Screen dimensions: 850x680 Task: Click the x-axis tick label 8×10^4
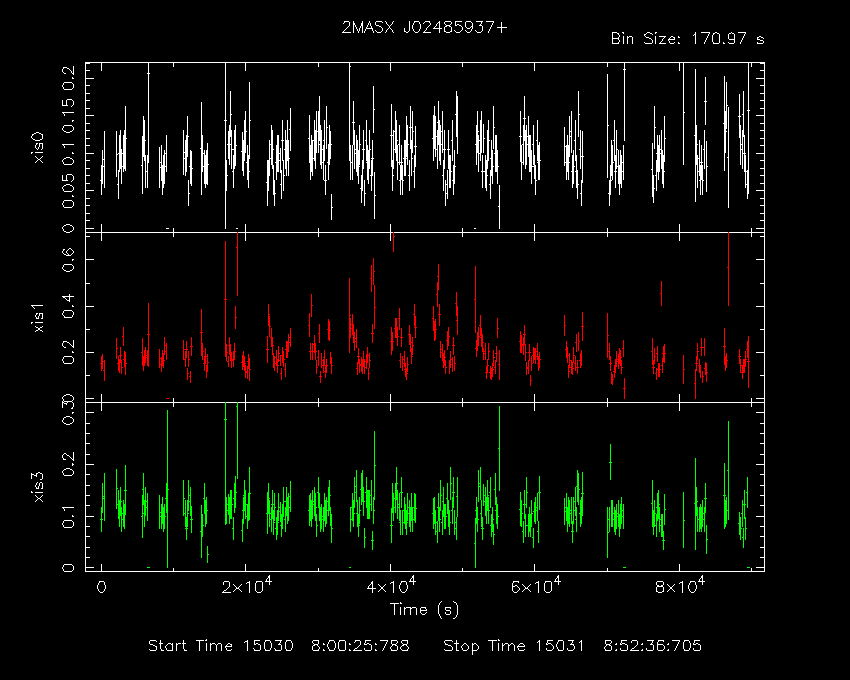pos(680,586)
